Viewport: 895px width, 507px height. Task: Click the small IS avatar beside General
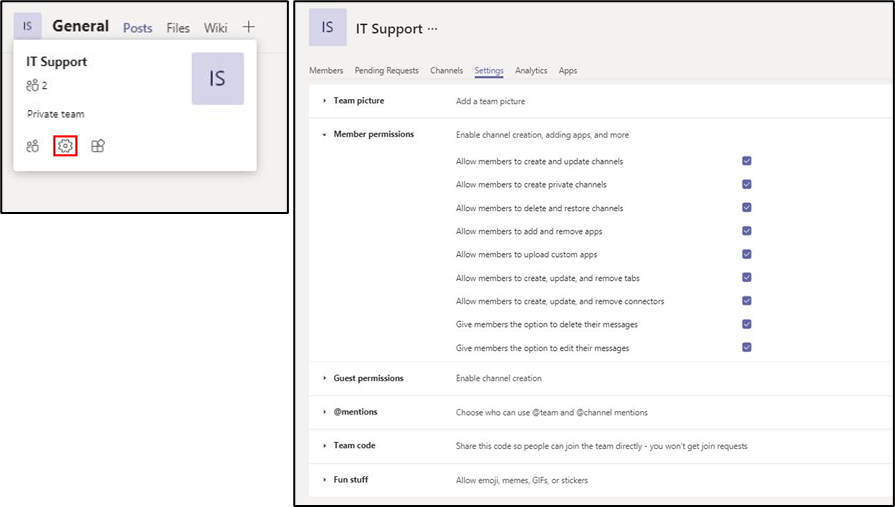tap(27, 26)
